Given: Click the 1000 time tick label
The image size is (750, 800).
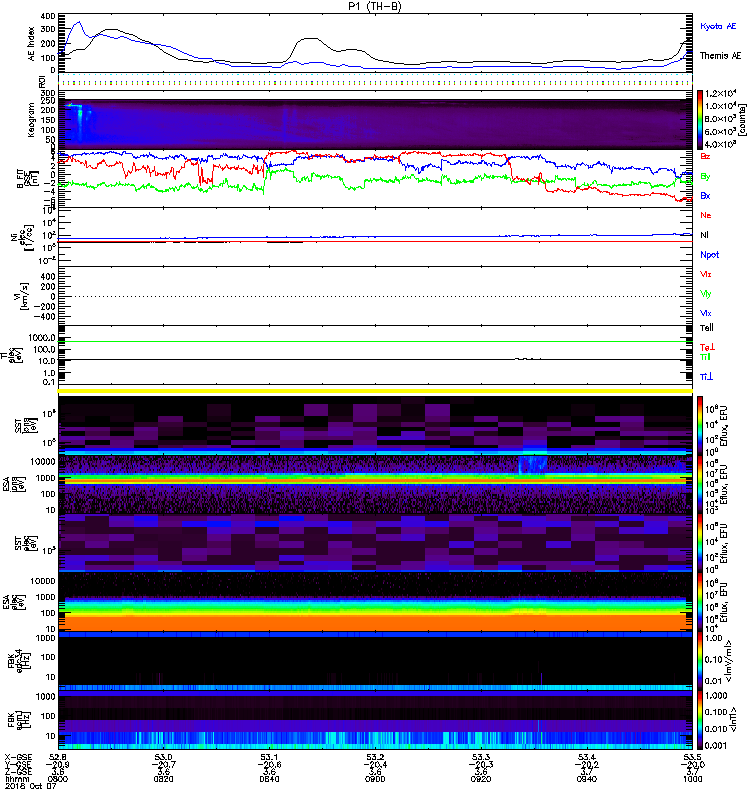Looking at the screenshot, I should point(692,779).
